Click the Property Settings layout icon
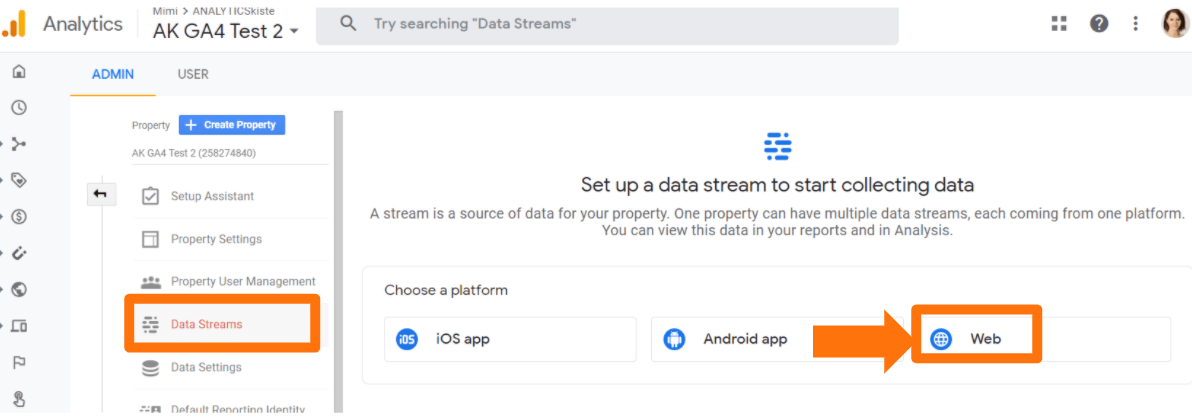The height and width of the screenshot is (419, 1192). (x=151, y=239)
